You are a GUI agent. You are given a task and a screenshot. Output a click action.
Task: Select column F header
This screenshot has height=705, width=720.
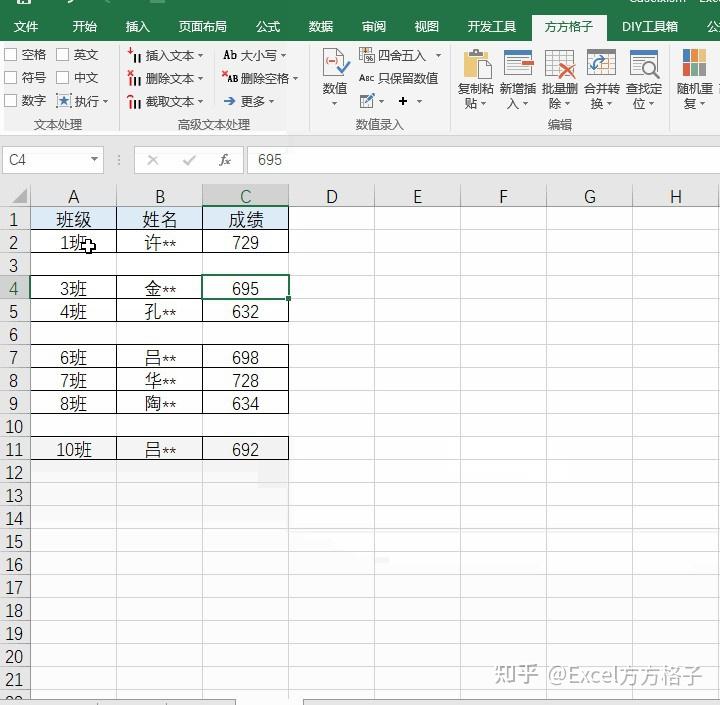click(504, 196)
